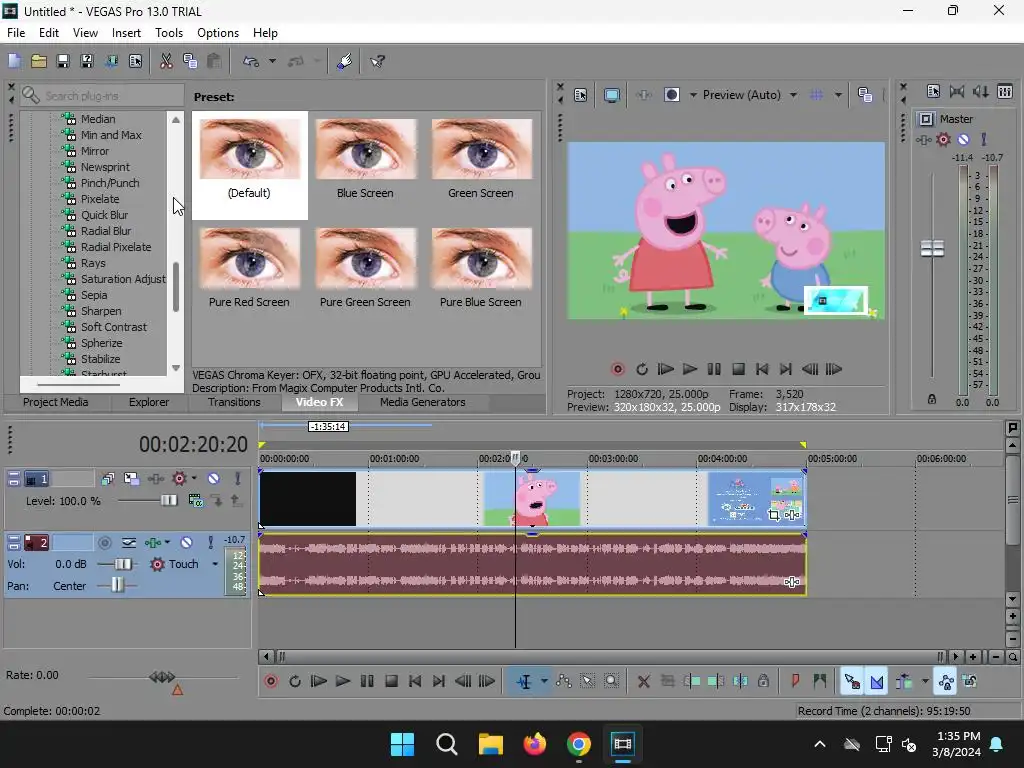
Task: Toggle Enable Snapping in timeline toolbar
Action: pyautogui.click(x=852, y=682)
